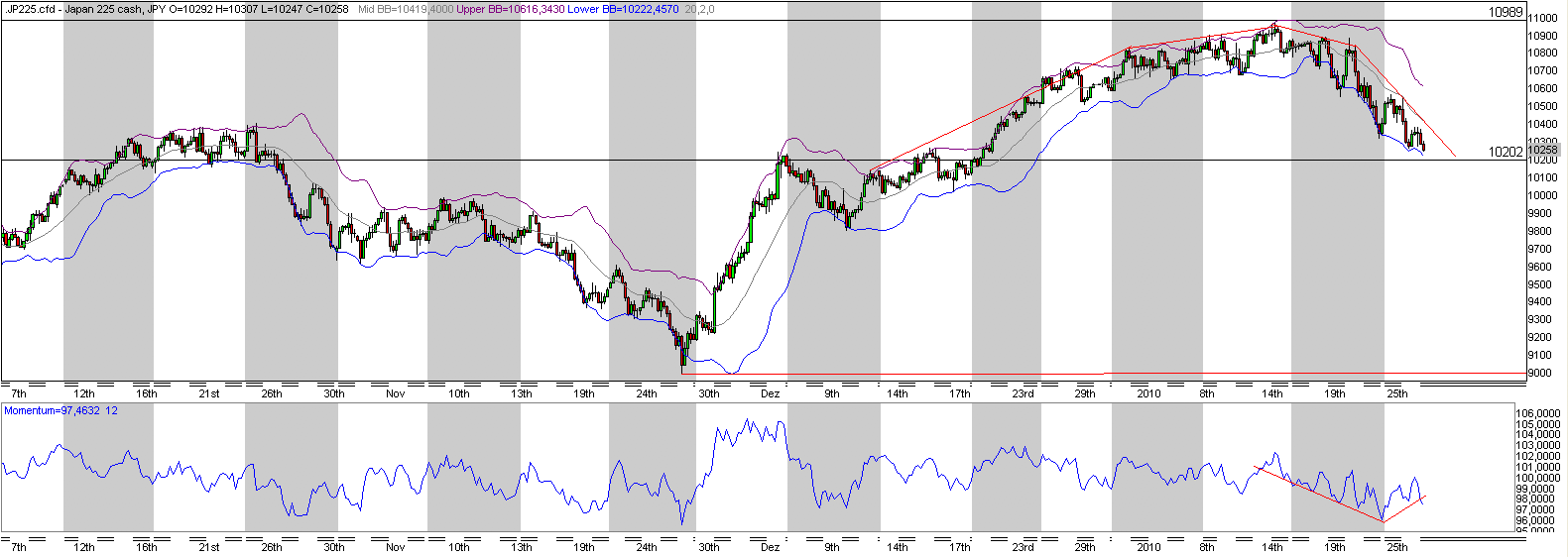Click 24th date on price chart axis
This screenshot has height=557, width=1568.
(646, 393)
